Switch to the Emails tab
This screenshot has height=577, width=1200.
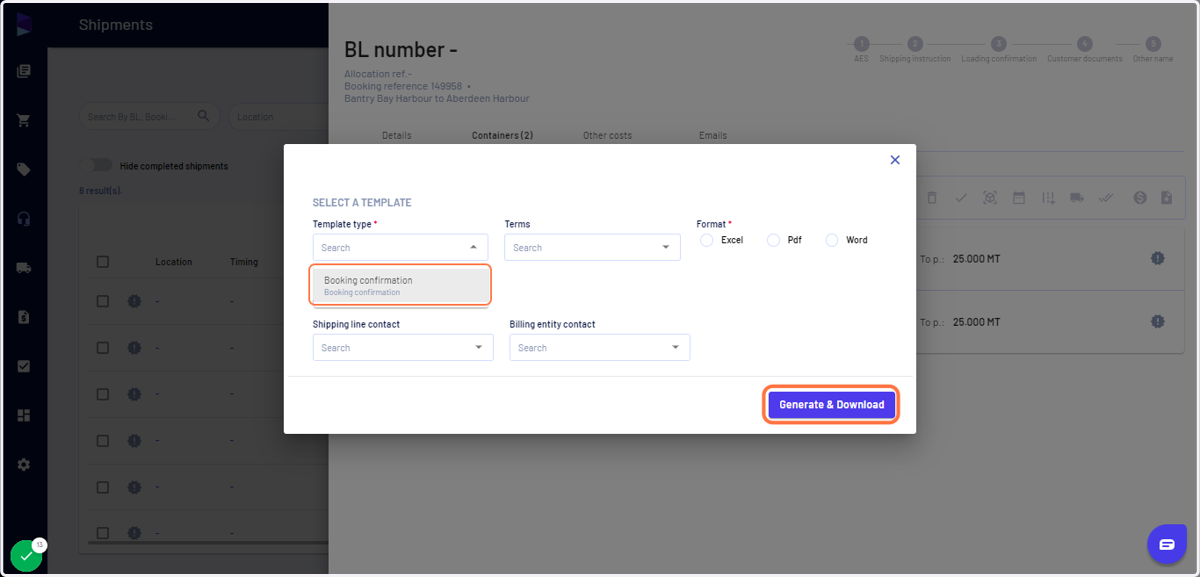(713, 135)
